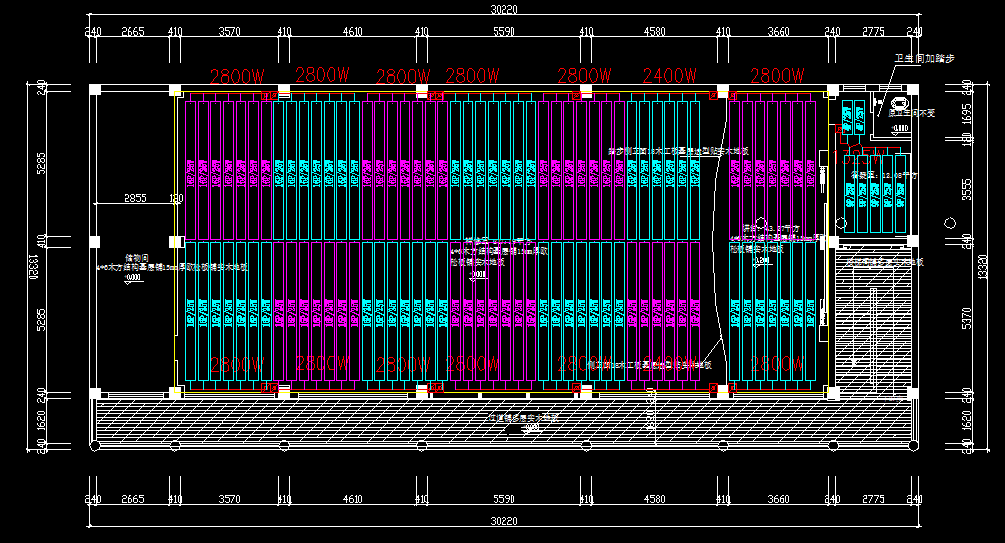Click the 4580 dimension in the bottom row
The image size is (1005, 543).
pyautogui.click(x=654, y=498)
